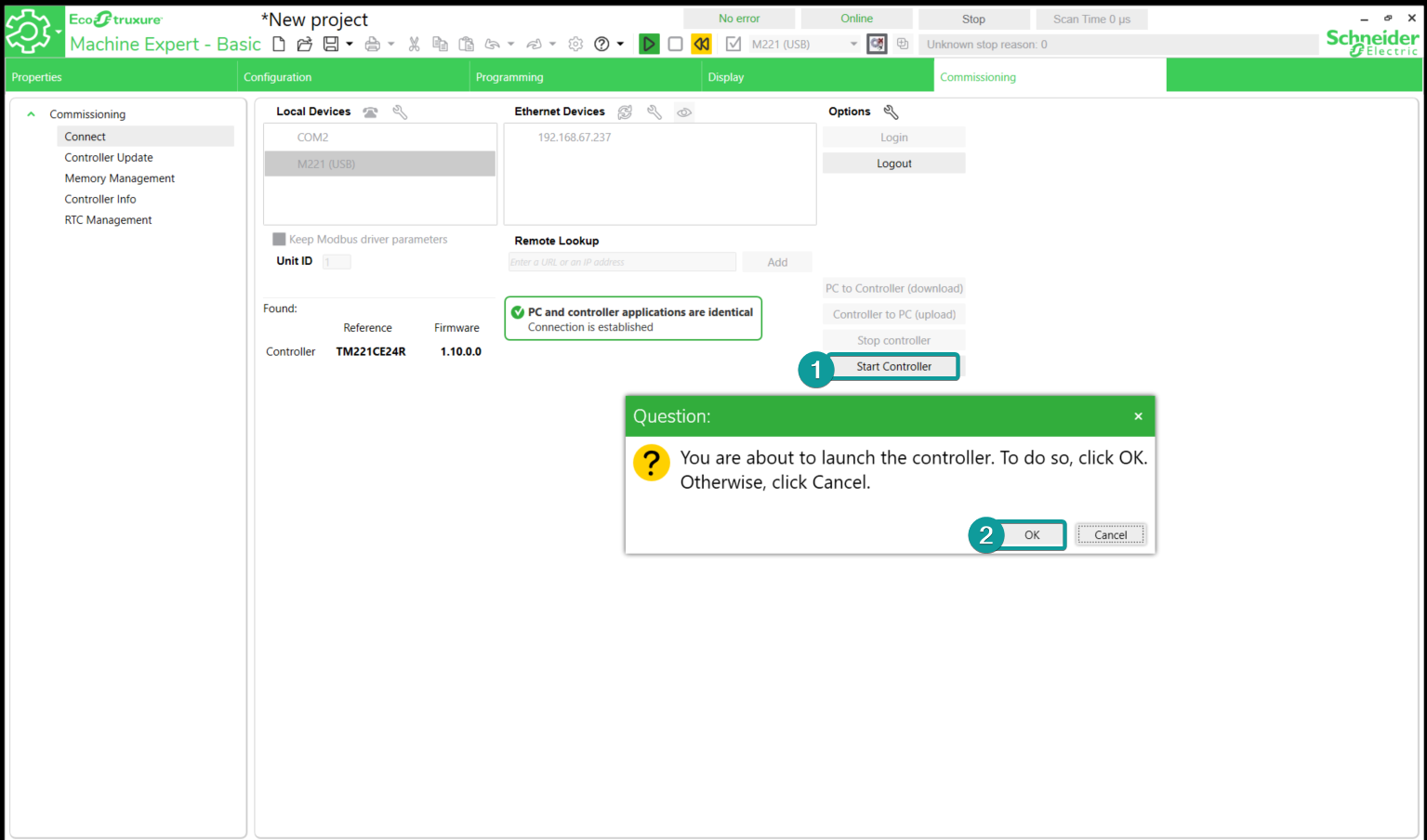Click the Local Devices phone modem icon
Viewport: 1427px width, 840px height.
pyautogui.click(x=370, y=112)
